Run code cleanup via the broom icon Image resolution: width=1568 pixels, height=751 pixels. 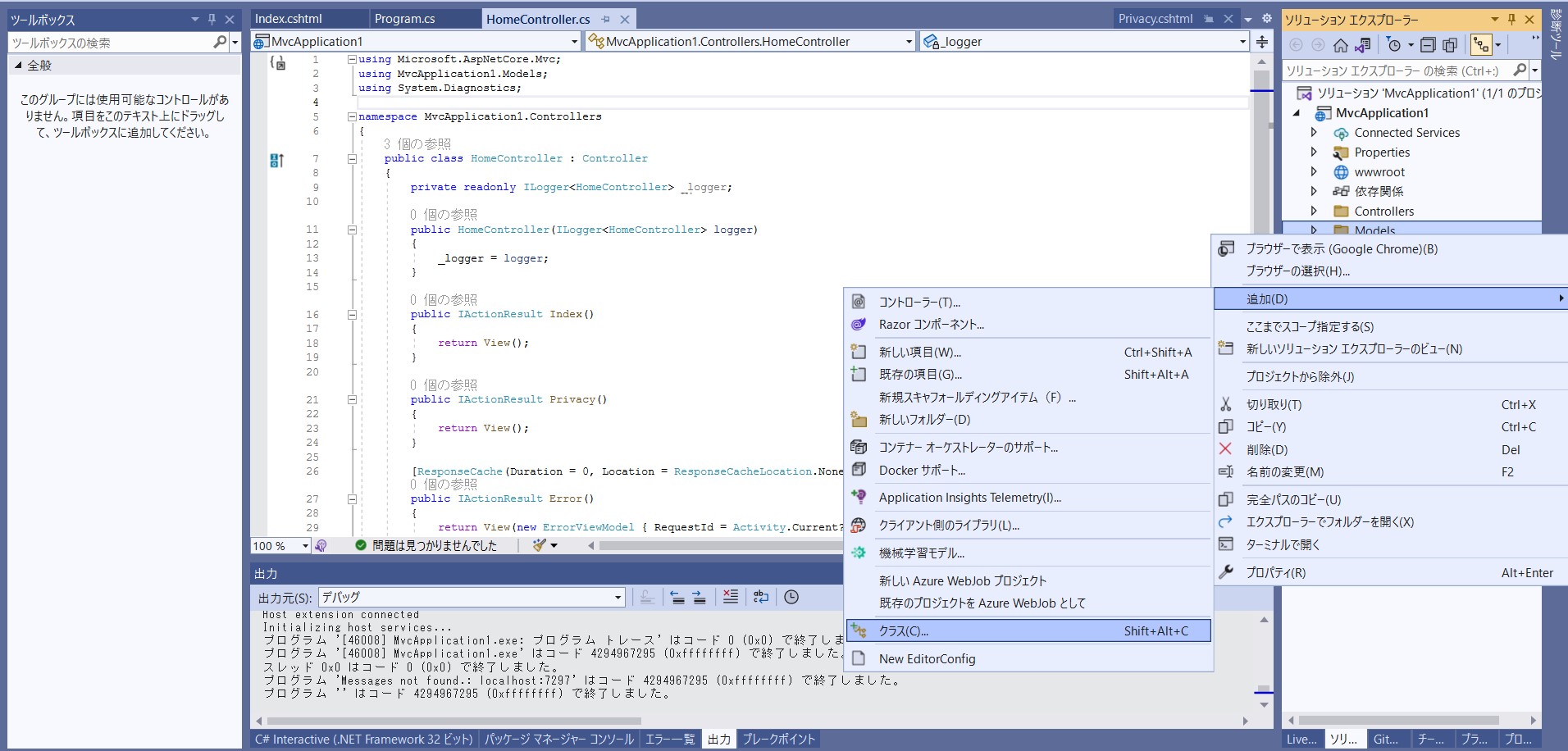click(x=537, y=545)
